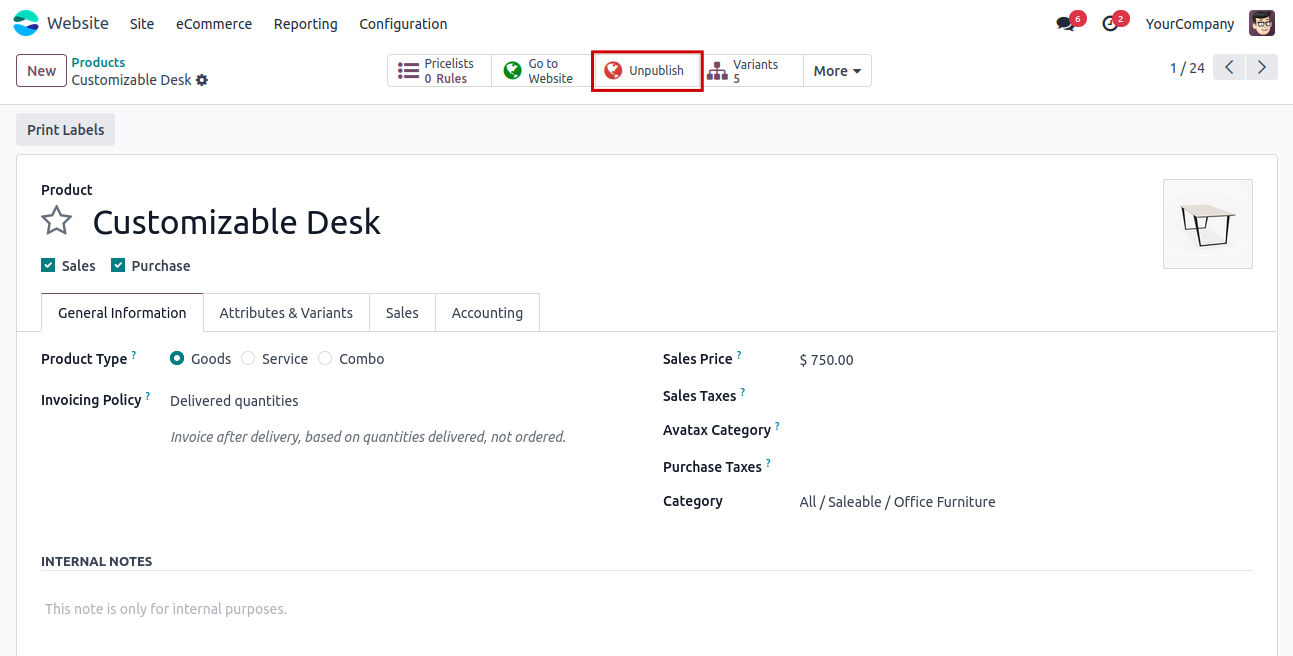This screenshot has height=656, width=1293.
Task: Open the conversations chat bubble icon
Action: (x=1065, y=24)
